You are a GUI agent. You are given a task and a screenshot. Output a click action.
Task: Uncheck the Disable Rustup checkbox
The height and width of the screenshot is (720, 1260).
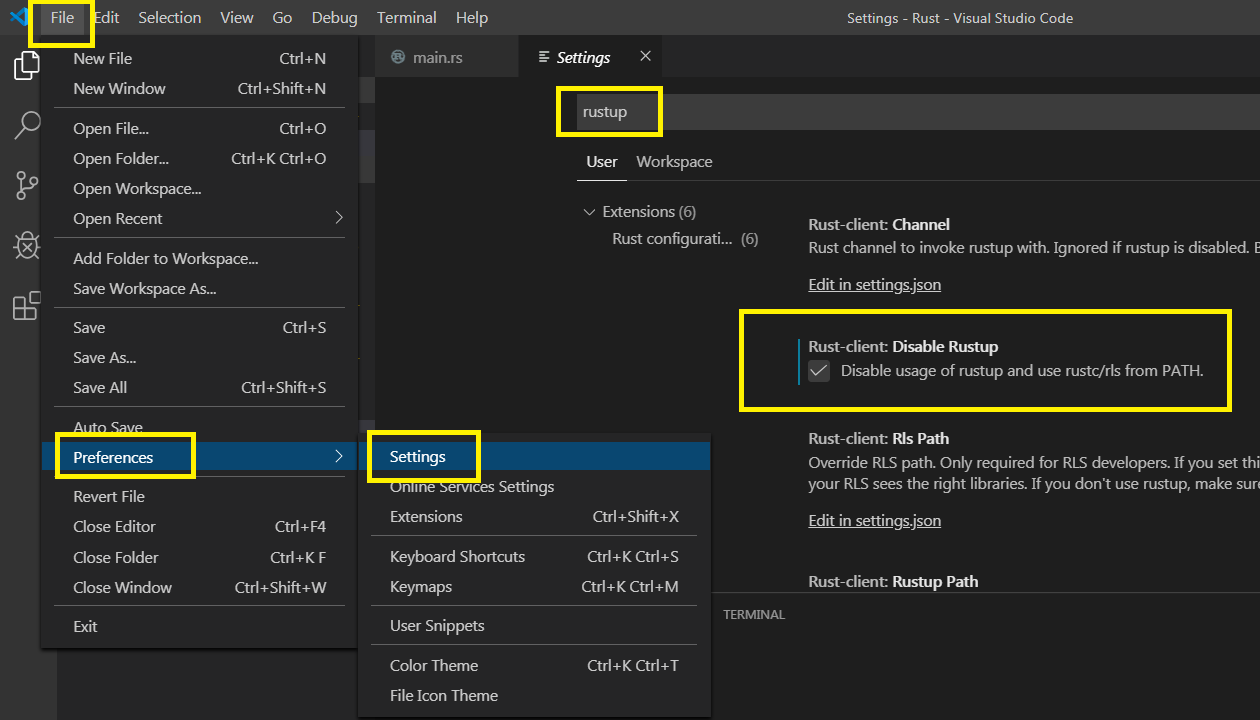click(819, 371)
